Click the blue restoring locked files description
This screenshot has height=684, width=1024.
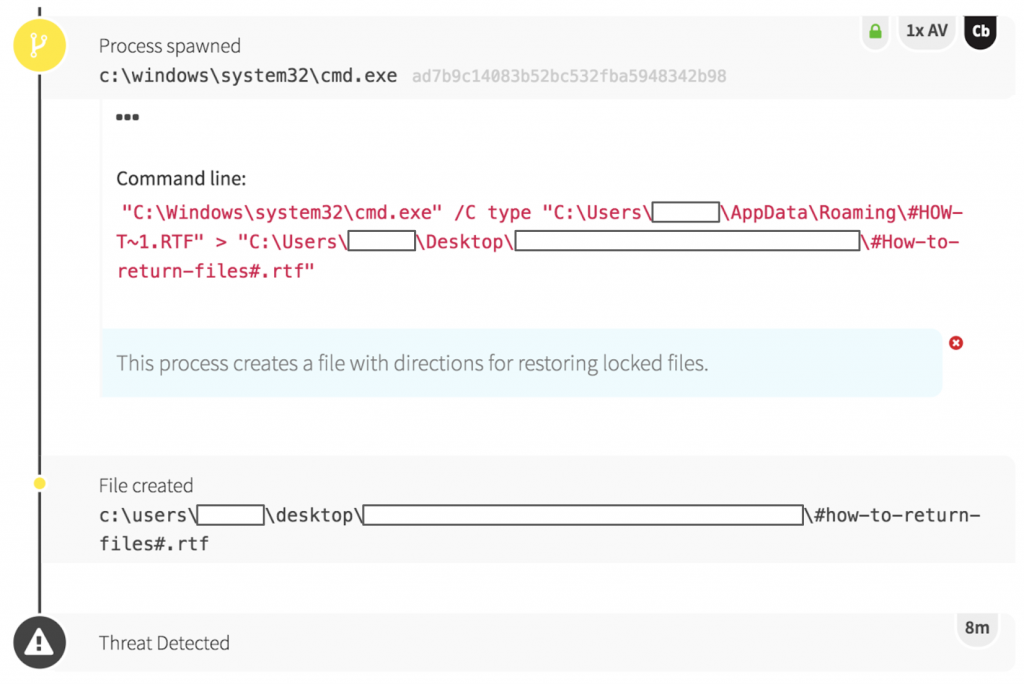[412, 363]
